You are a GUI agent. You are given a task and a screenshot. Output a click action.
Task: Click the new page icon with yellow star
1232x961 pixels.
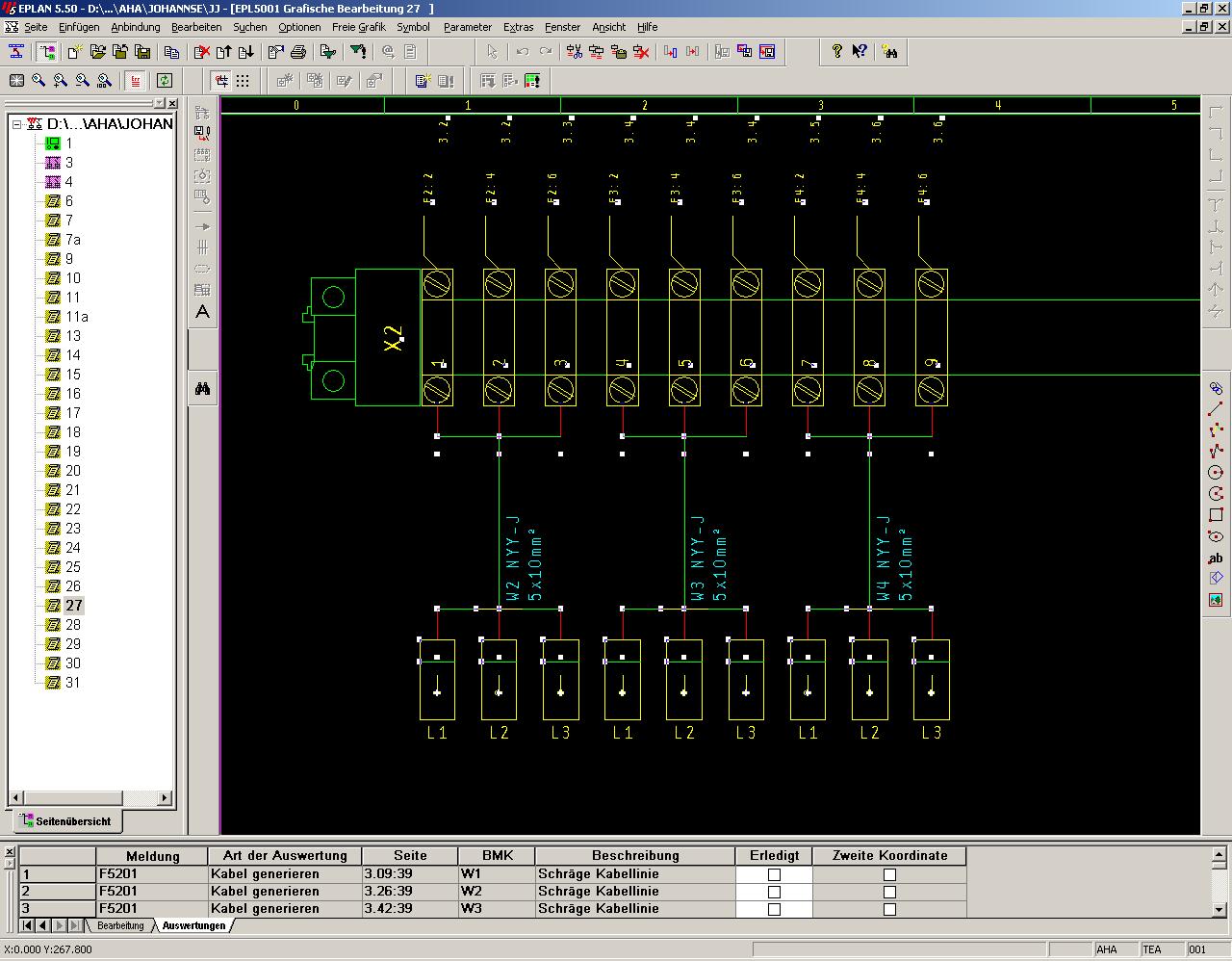(x=73, y=52)
